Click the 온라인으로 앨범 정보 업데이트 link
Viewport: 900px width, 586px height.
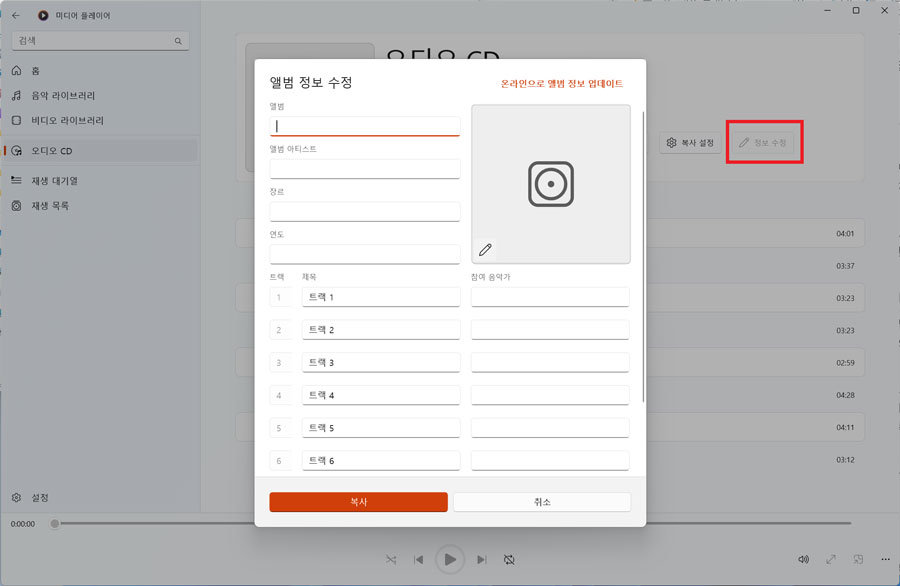[x=561, y=84]
